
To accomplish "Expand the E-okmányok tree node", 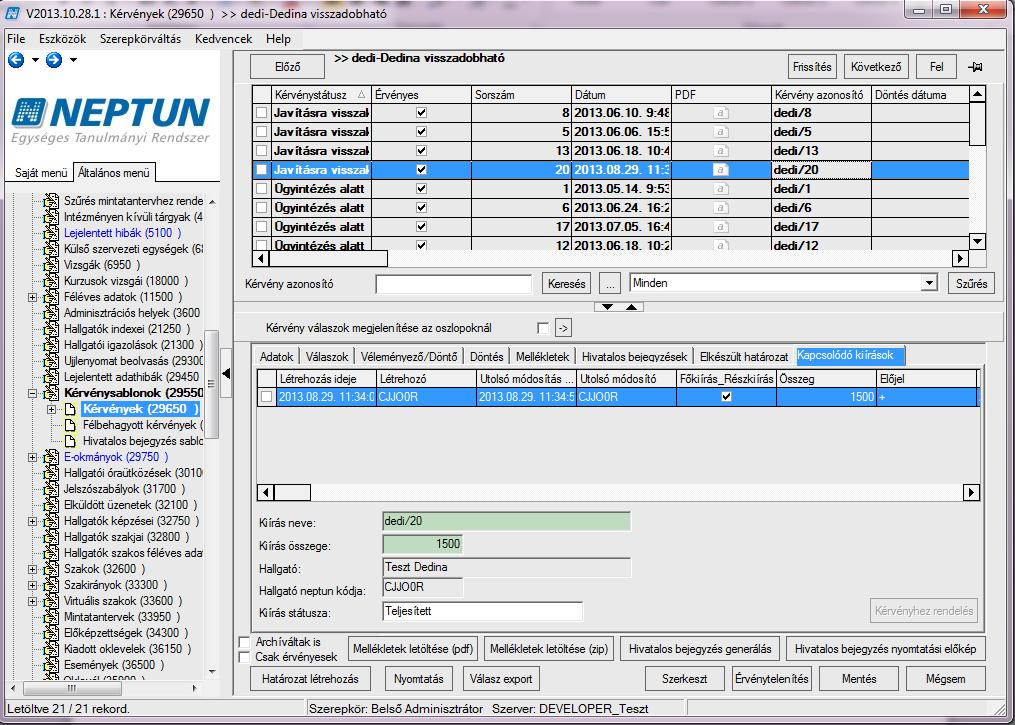I will click(x=32, y=457).
